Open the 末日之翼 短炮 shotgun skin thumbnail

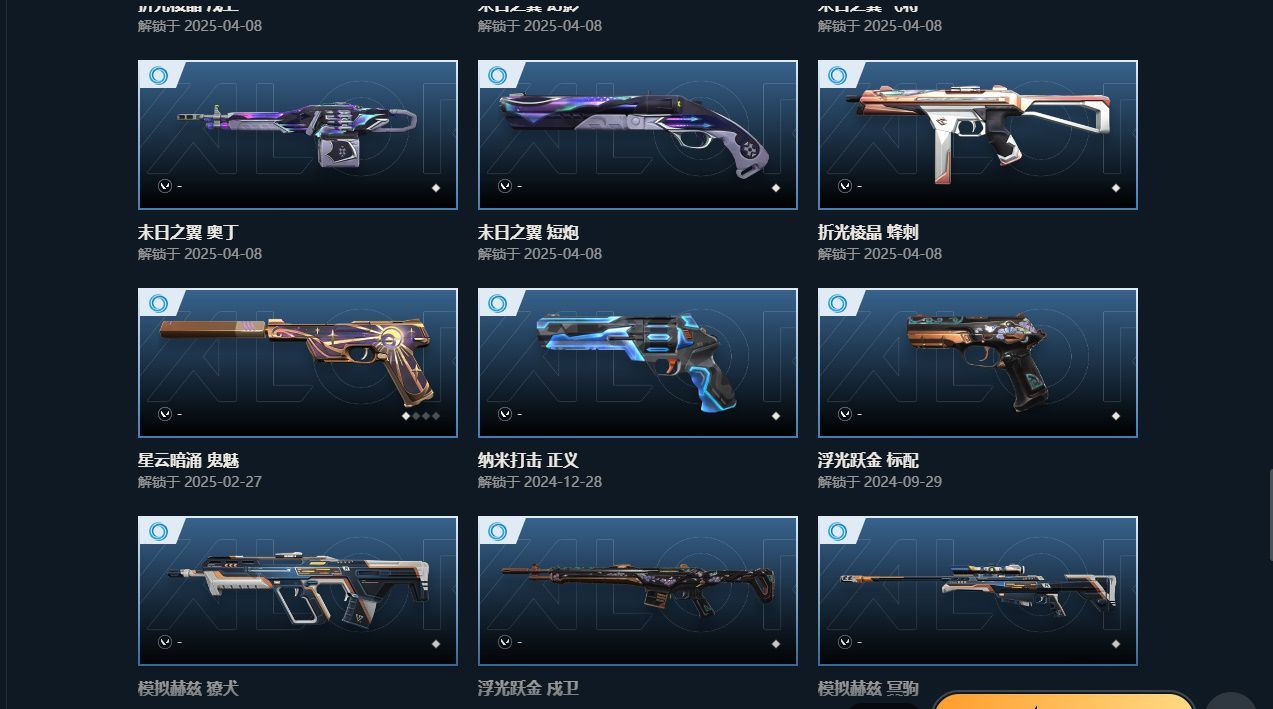pos(638,135)
